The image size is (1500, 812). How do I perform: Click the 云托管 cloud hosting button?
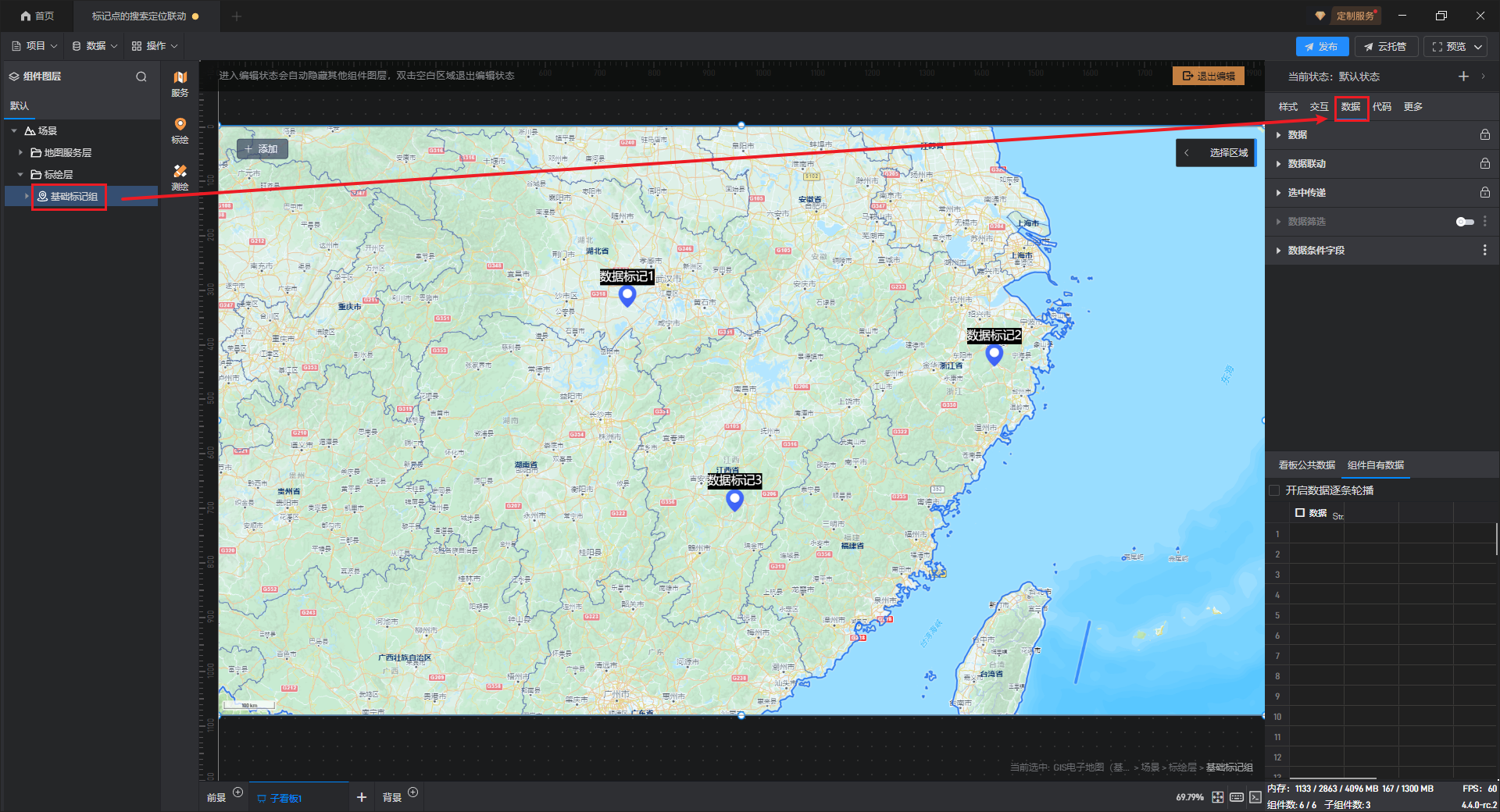click(x=1386, y=47)
